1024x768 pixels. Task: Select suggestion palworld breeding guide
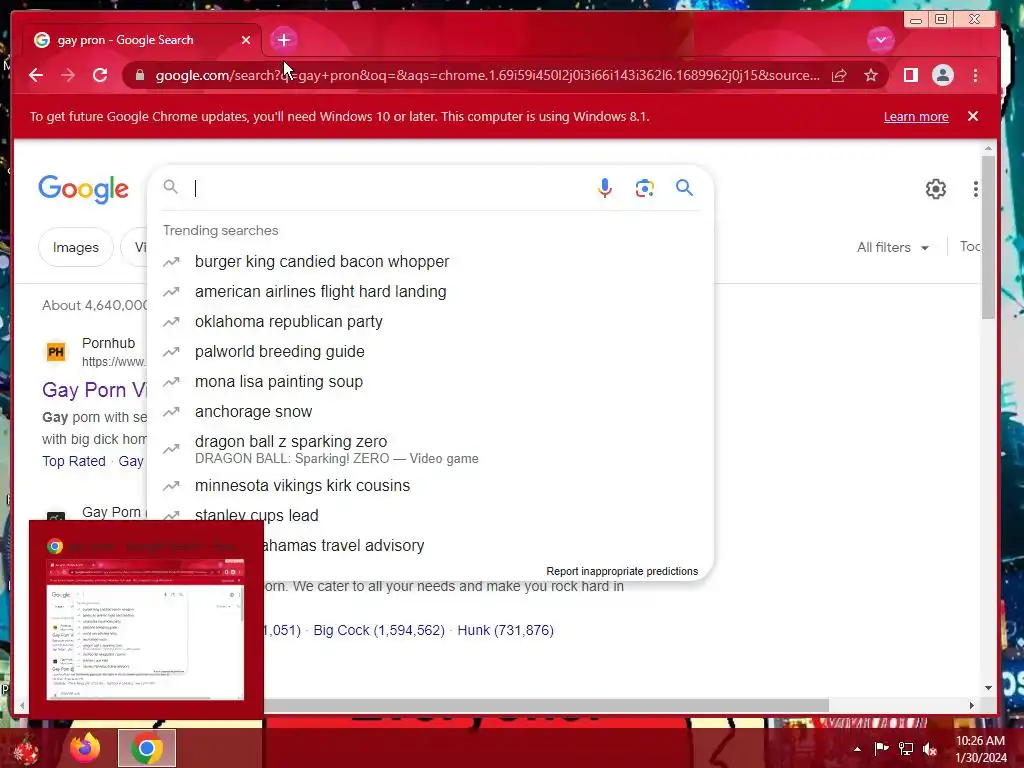[x=431, y=351]
